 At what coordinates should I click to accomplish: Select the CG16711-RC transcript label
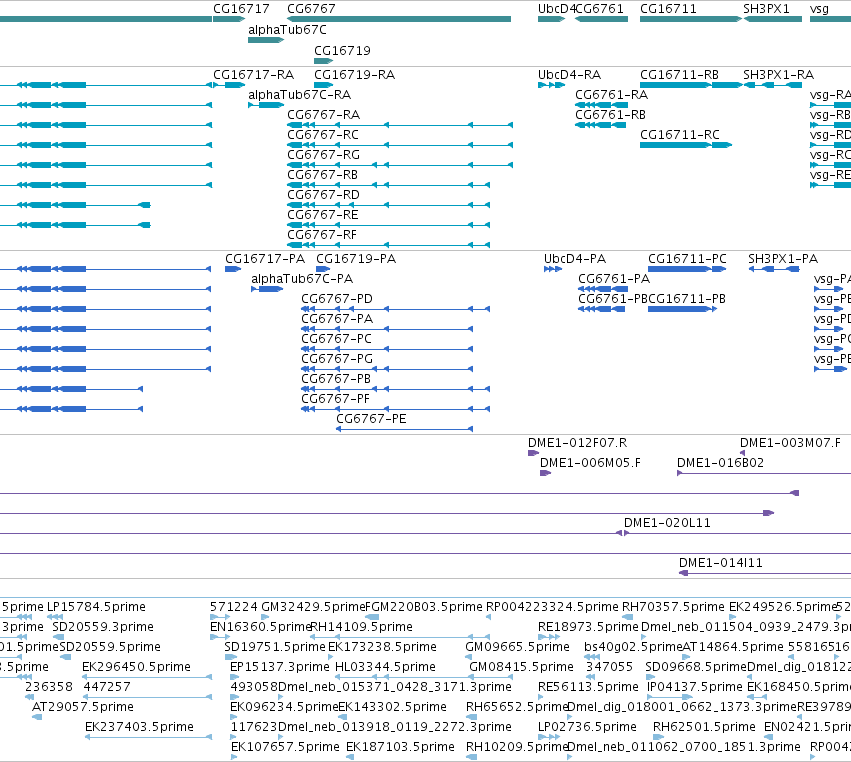680,135
